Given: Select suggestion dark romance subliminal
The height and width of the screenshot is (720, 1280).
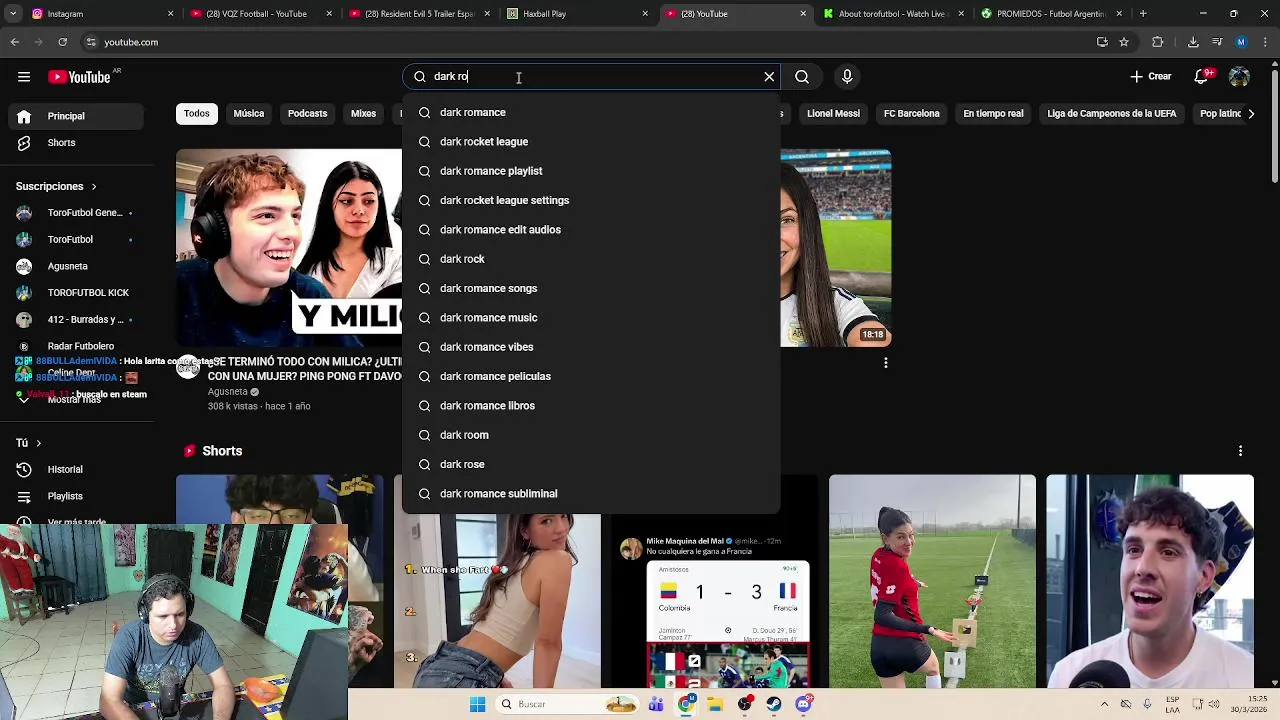Looking at the screenshot, I should (x=591, y=494).
